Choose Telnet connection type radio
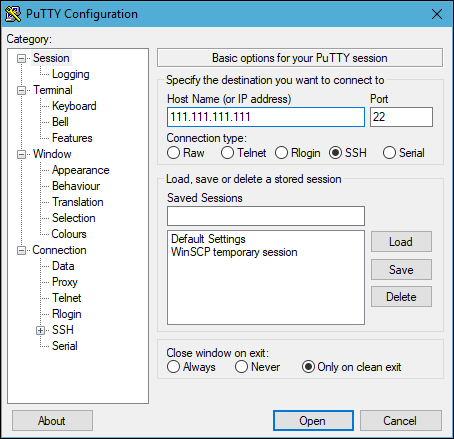454x439 pixels. click(243, 153)
